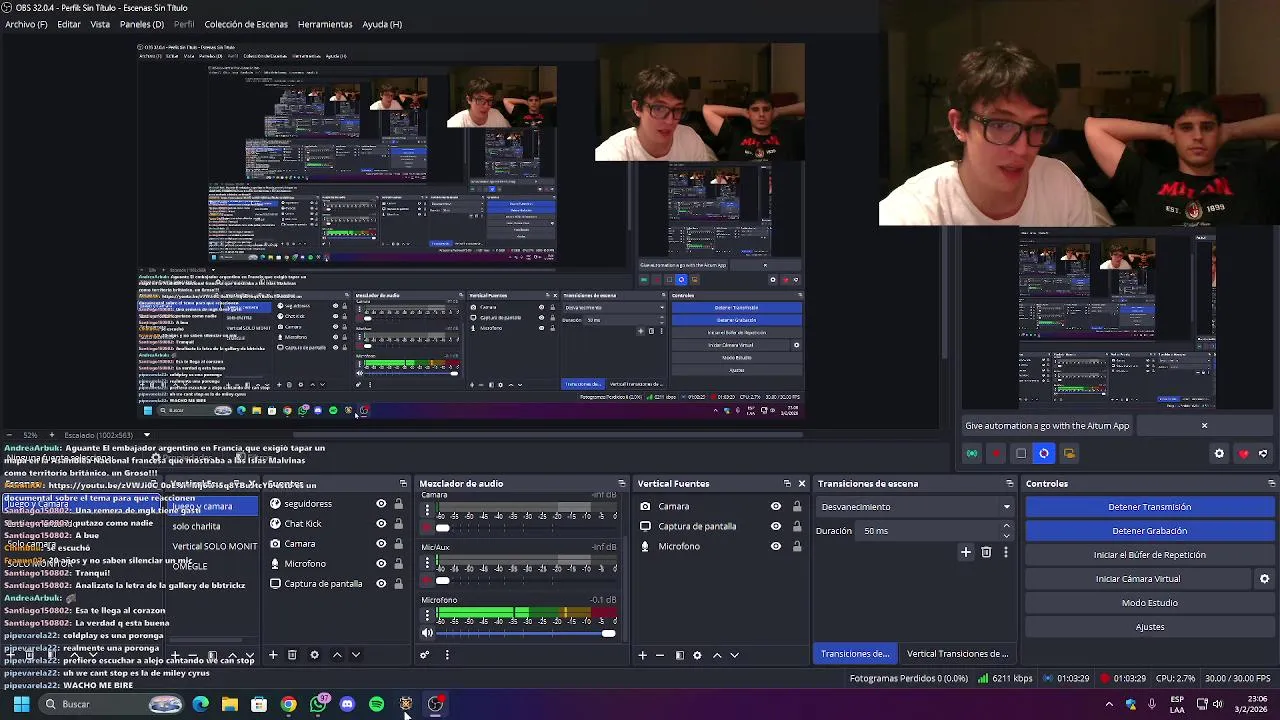Adjust the Microfono volume slider
Image resolution: width=1280 pixels, height=720 pixels.
coord(526,633)
